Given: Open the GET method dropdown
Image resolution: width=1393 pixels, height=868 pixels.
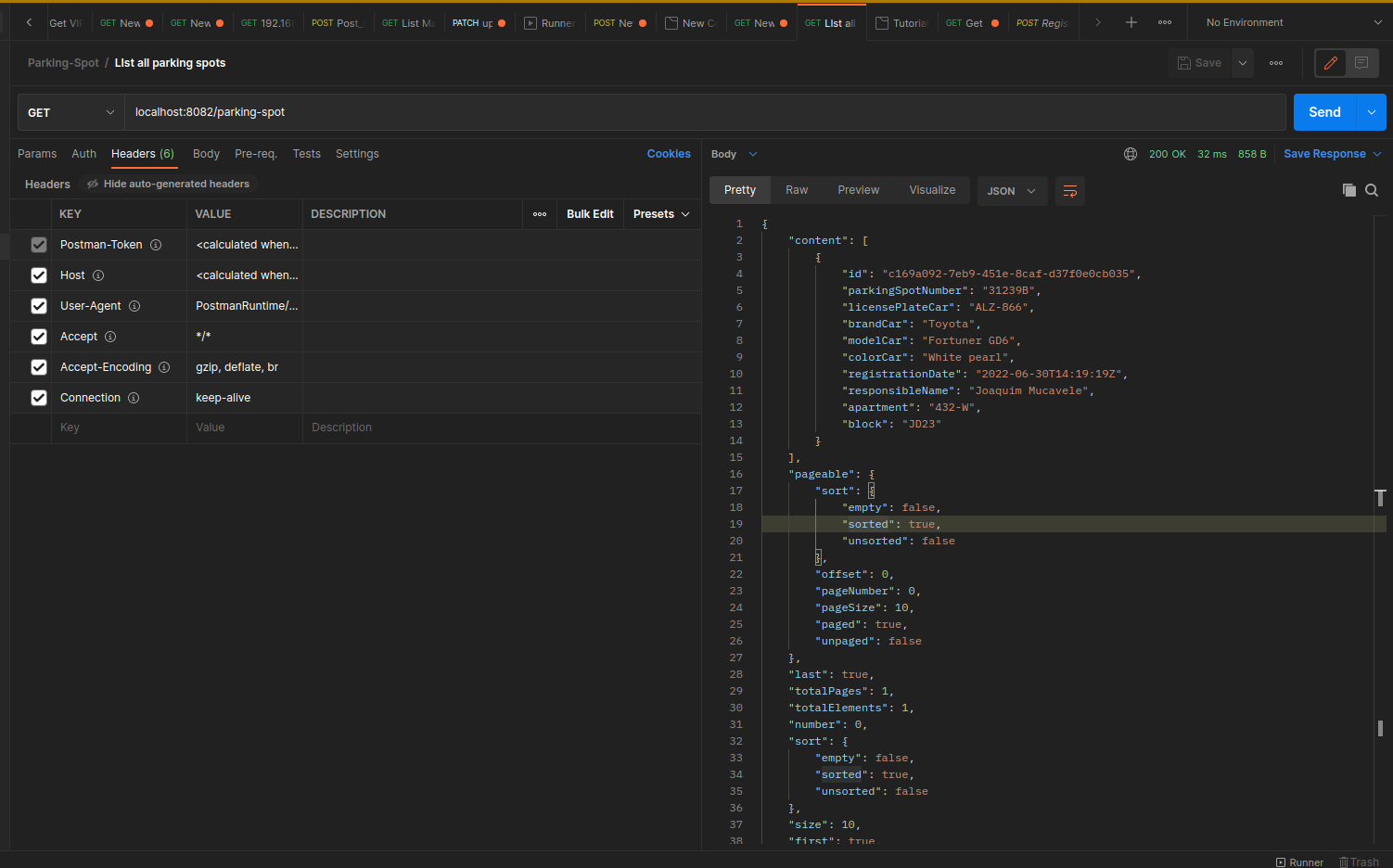Looking at the screenshot, I should (71, 112).
